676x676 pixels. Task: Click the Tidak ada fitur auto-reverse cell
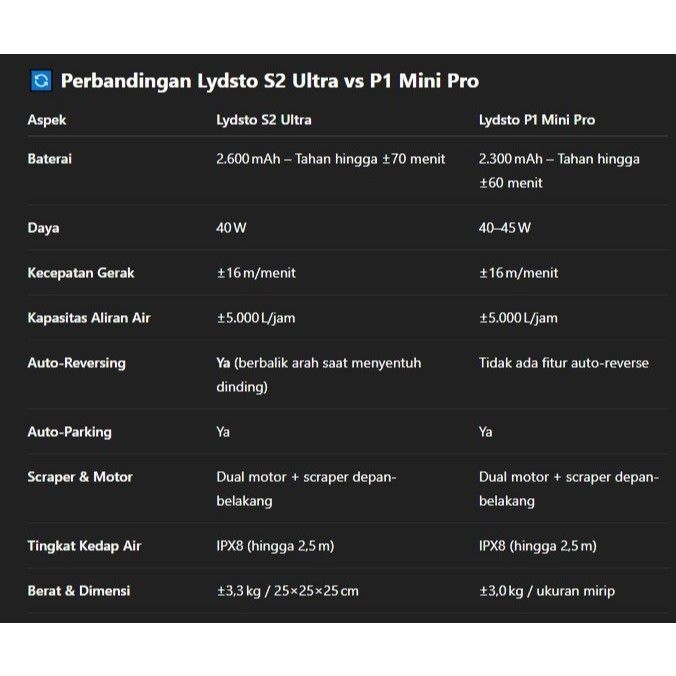(564, 363)
